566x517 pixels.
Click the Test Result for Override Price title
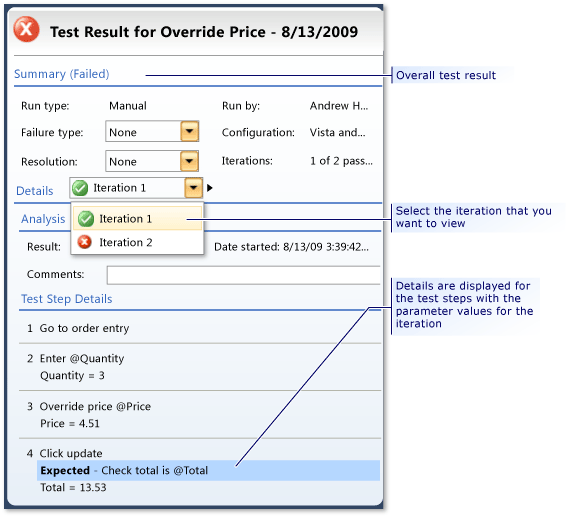pyautogui.click(x=204, y=32)
